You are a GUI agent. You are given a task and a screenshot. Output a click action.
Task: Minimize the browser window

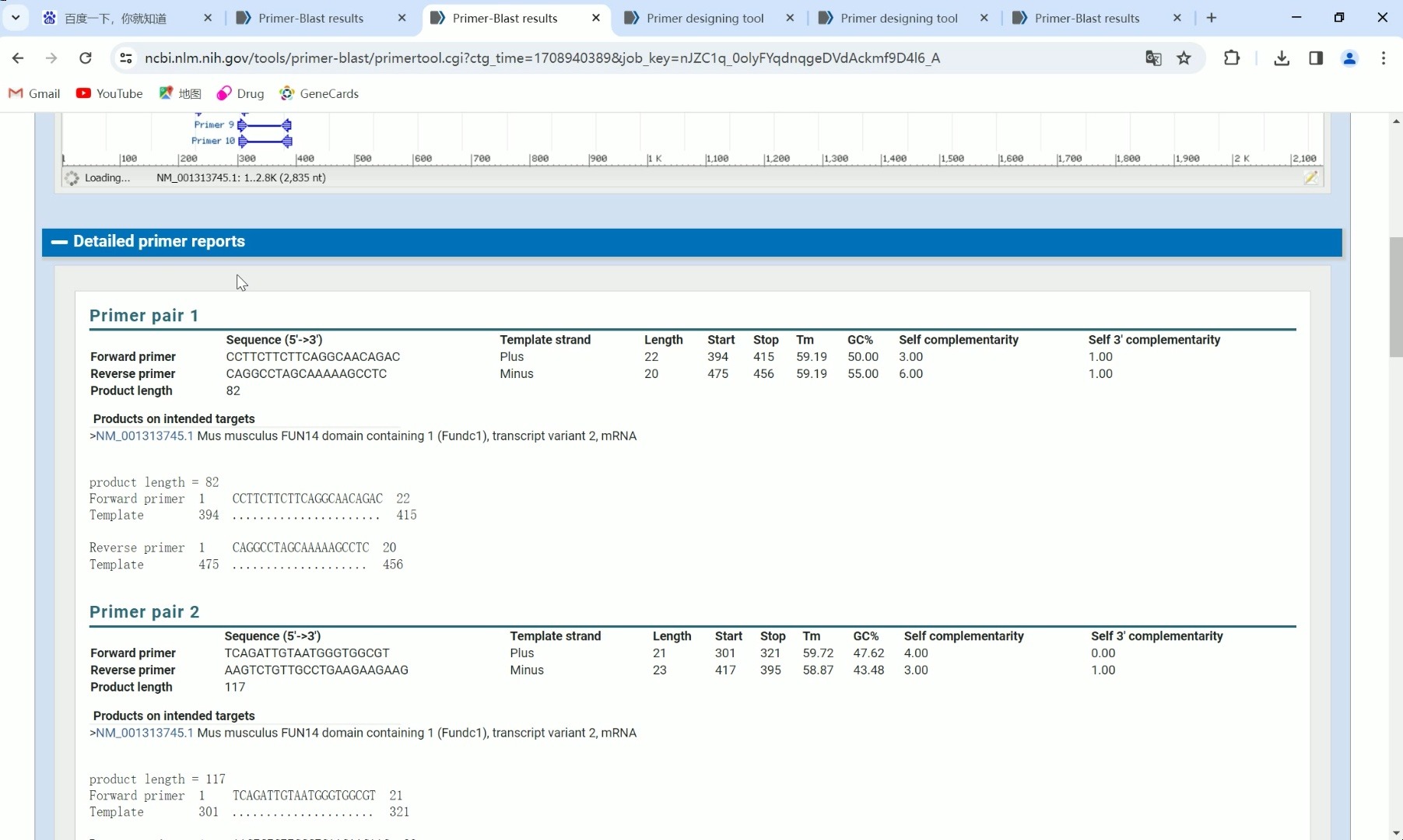pos(1296,17)
